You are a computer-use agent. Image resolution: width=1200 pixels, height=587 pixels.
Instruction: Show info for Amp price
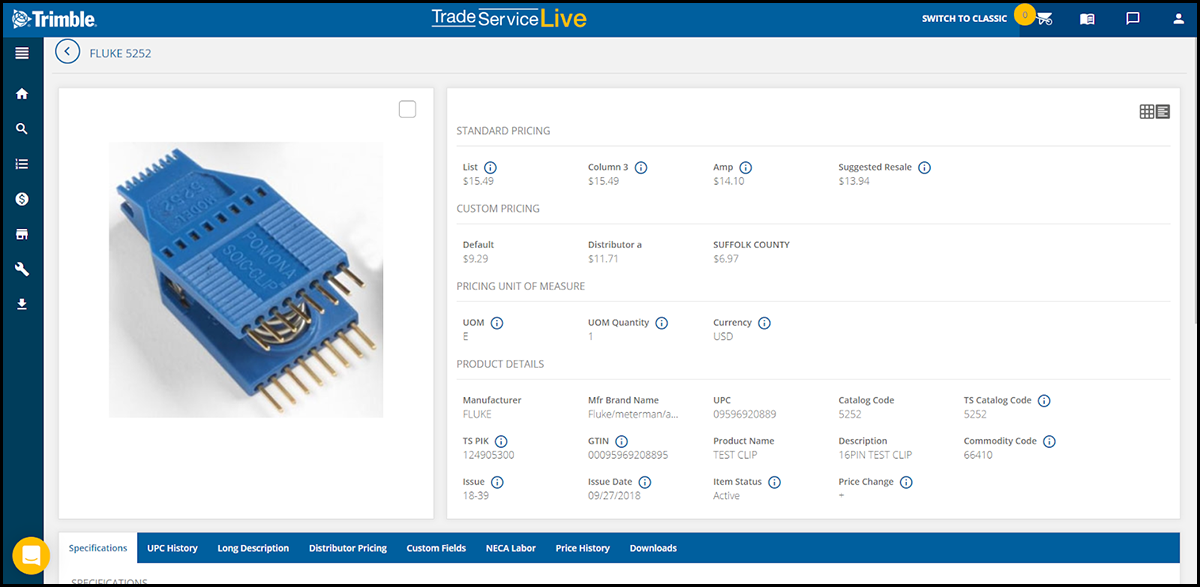coord(746,168)
